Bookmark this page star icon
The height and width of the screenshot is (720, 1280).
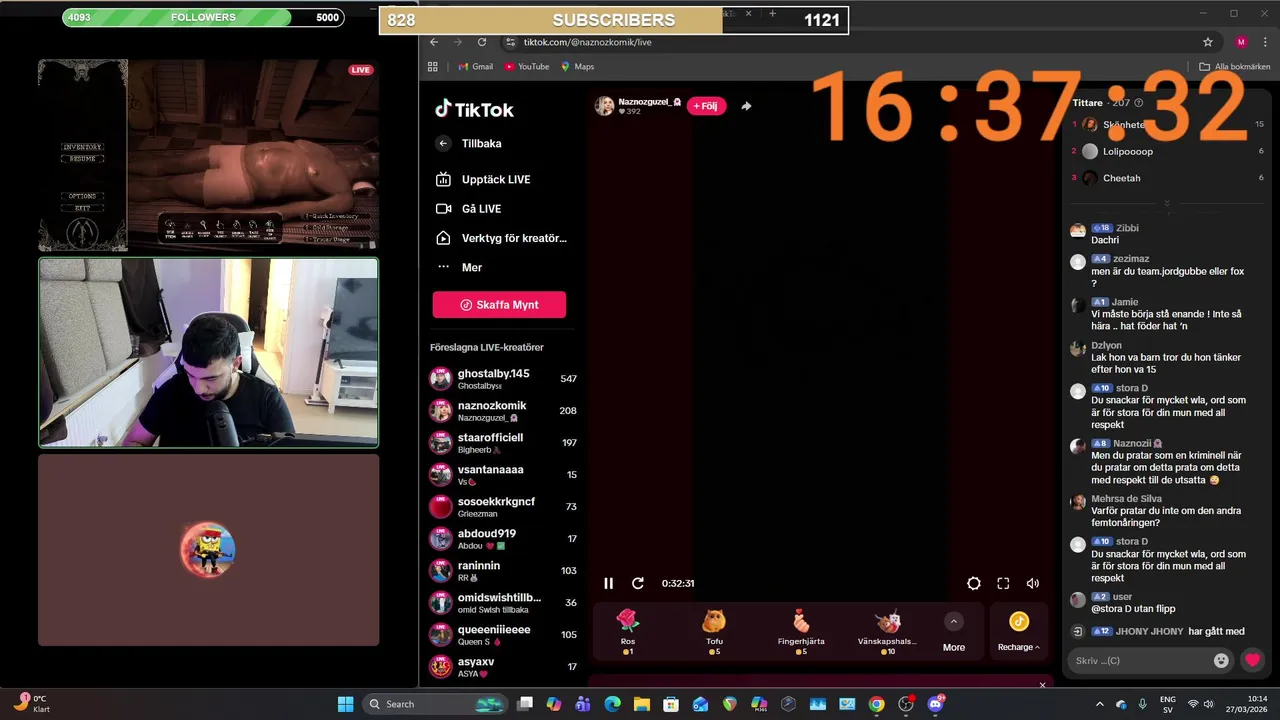[1208, 42]
